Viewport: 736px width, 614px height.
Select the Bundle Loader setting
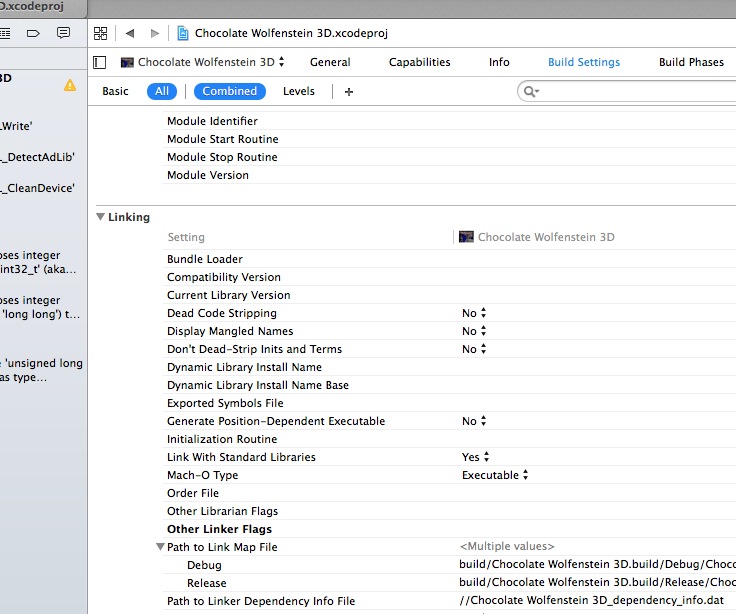click(205, 259)
